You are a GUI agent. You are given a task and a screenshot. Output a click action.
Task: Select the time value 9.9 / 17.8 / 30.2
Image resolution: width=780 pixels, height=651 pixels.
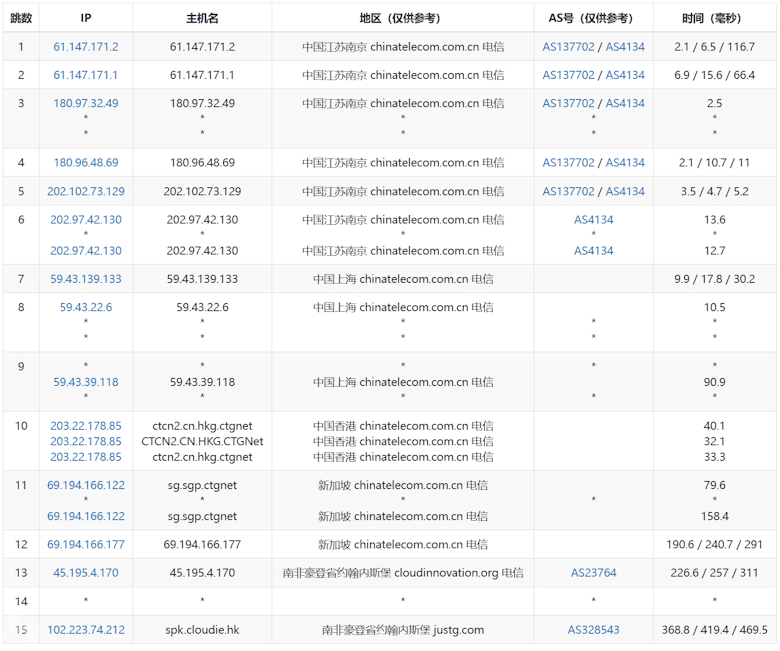(714, 279)
